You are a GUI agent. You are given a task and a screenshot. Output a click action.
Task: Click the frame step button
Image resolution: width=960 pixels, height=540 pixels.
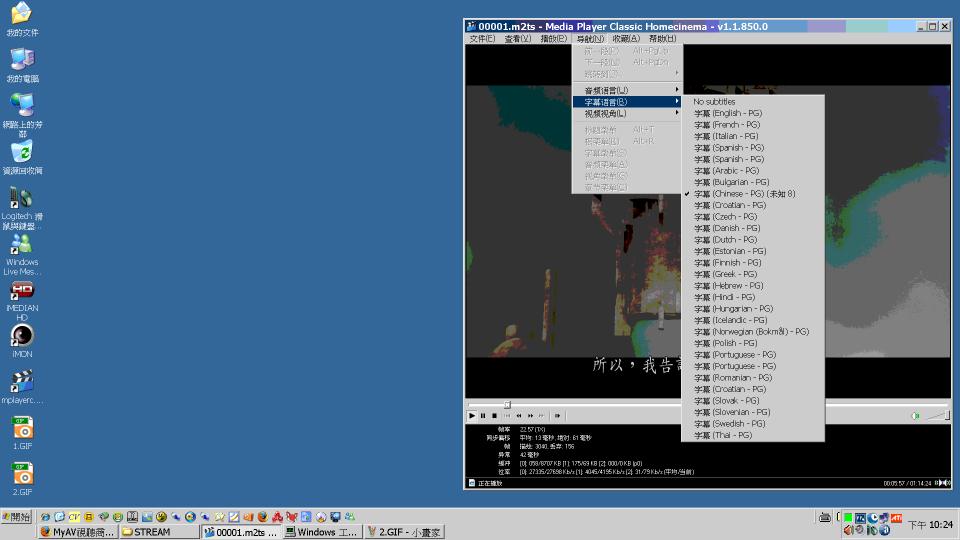tap(557, 416)
